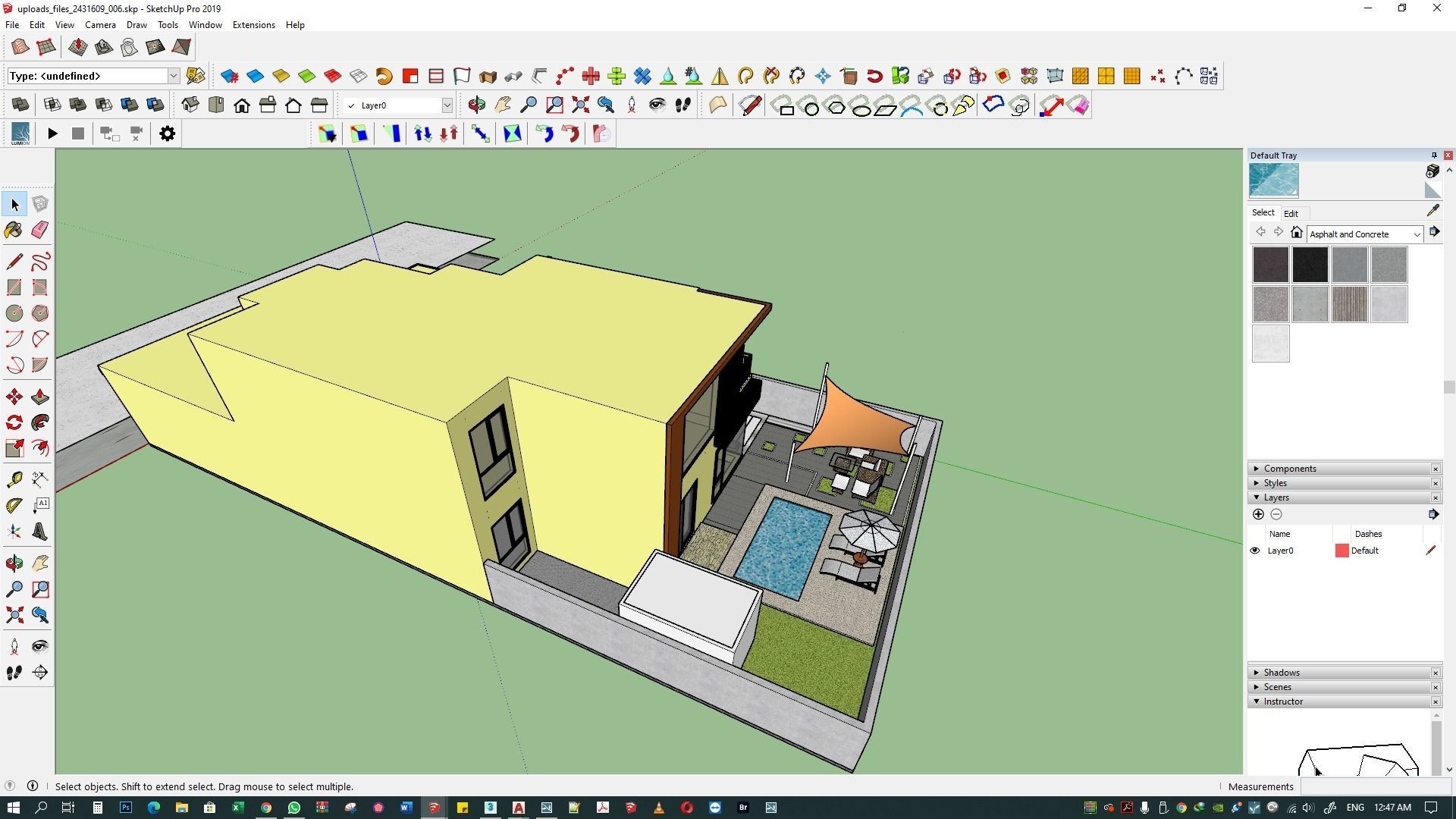Open the Layer0 toolbar dropdown
This screenshot has width=1456, height=819.
[447, 105]
